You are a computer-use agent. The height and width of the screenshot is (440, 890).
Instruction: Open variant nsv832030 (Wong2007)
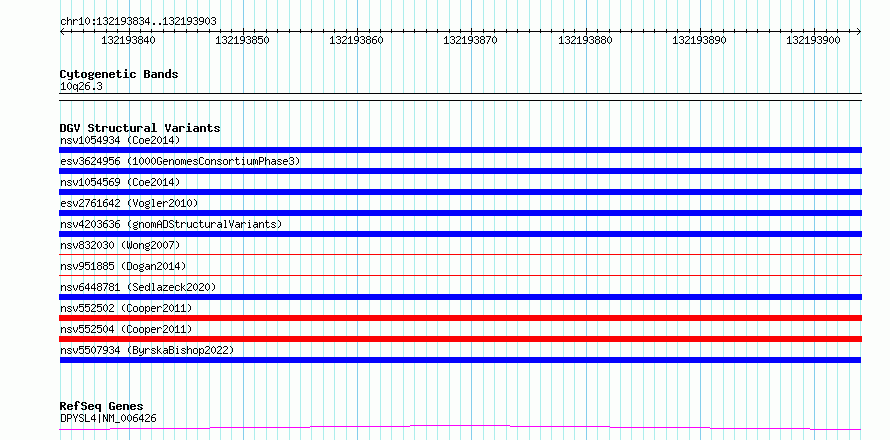[x=120, y=245]
